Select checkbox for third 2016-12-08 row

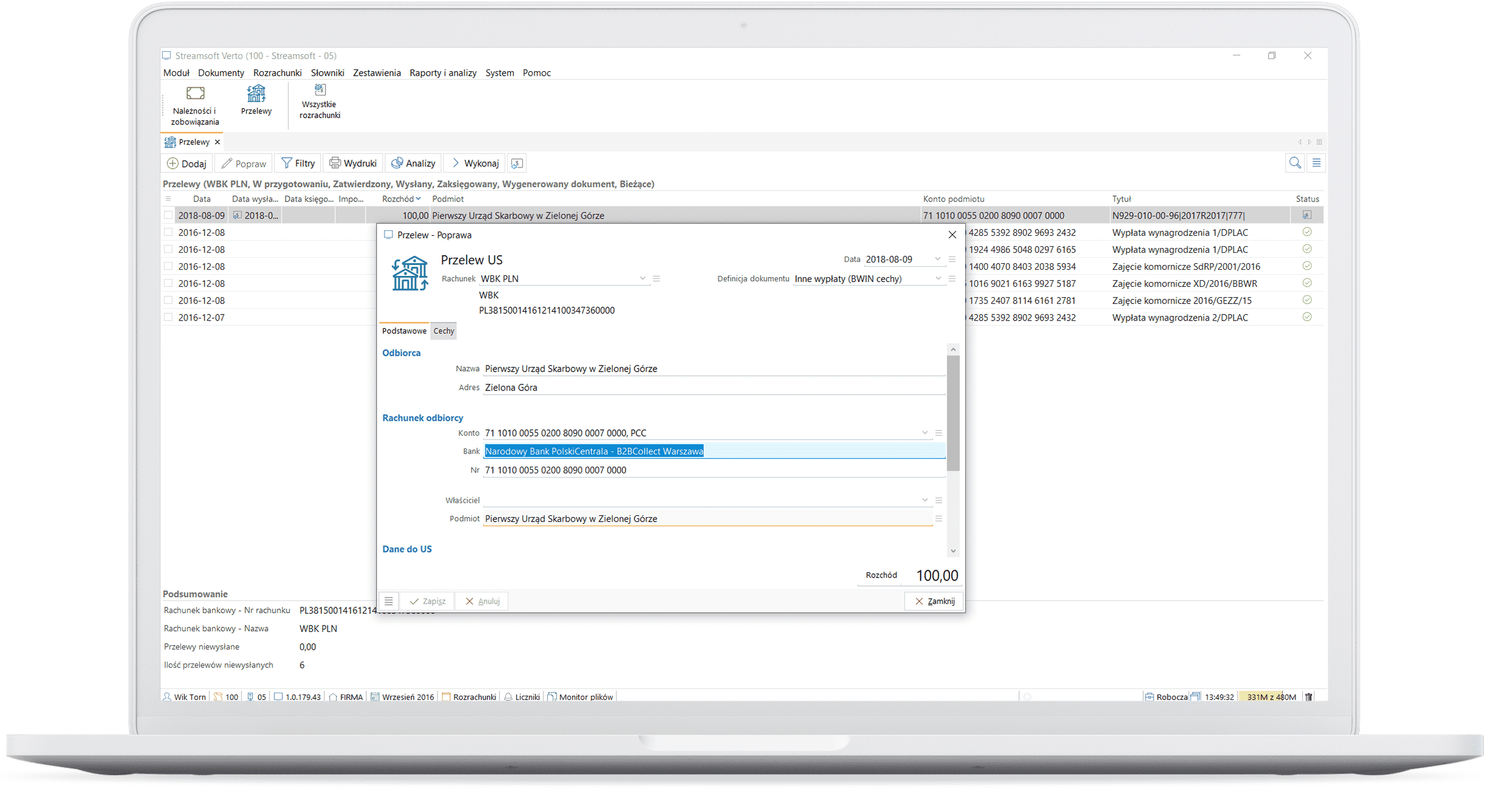168,266
